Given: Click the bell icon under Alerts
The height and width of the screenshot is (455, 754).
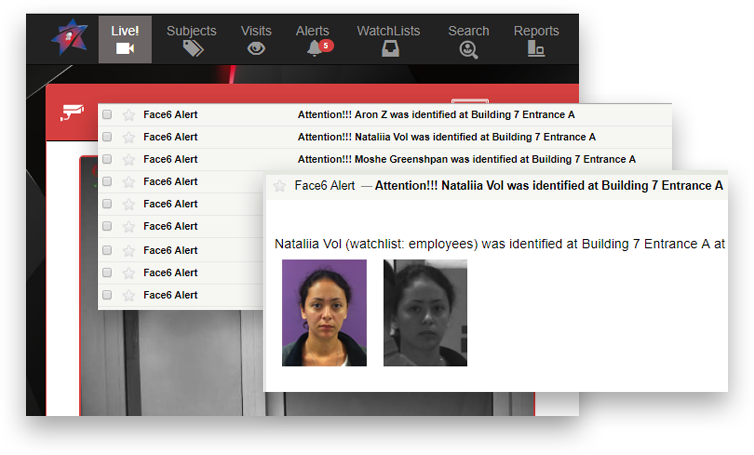Looking at the screenshot, I should pyautogui.click(x=314, y=49).
